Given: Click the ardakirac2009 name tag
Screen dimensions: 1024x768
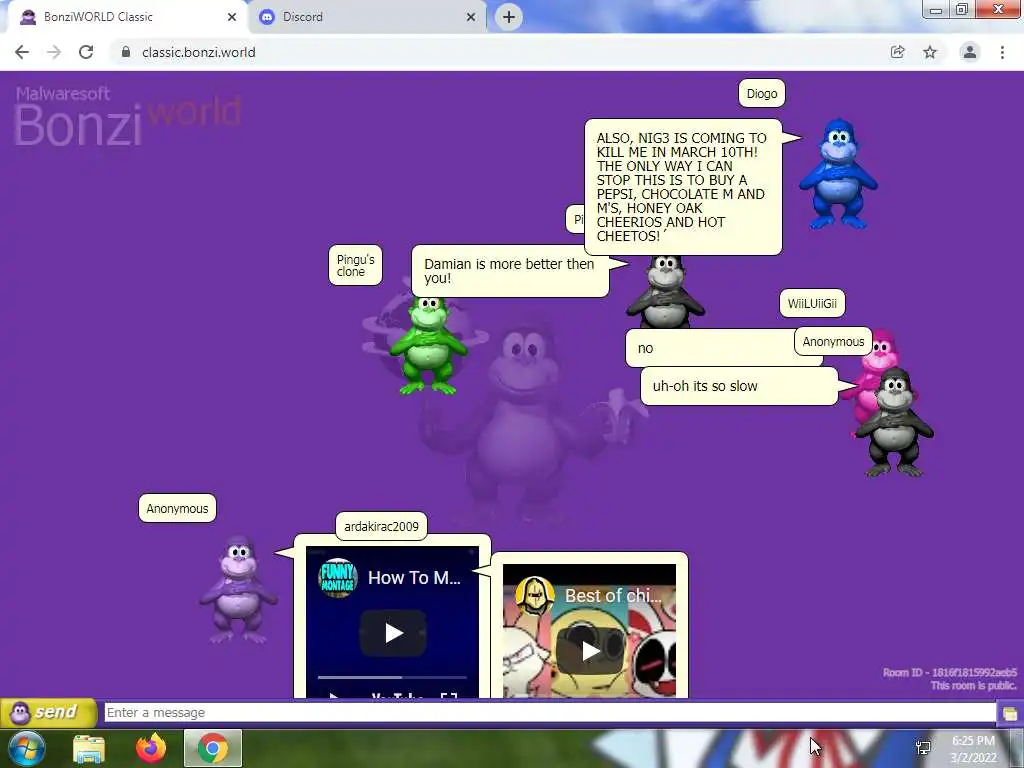Looking at the screenshot, I should pos(381,526).
